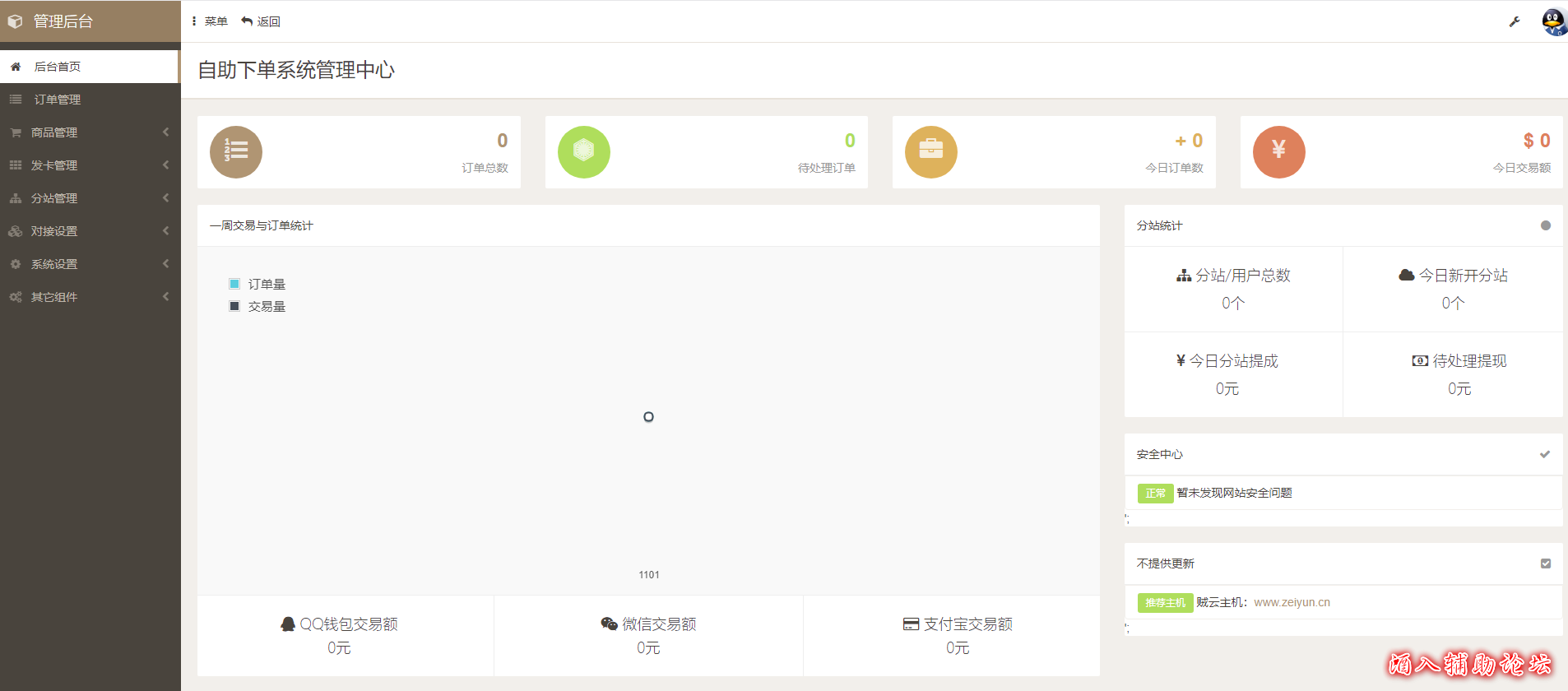Click the orange yen transaction icon
The image size is (1568, 691).
(x=1278, y=152)
